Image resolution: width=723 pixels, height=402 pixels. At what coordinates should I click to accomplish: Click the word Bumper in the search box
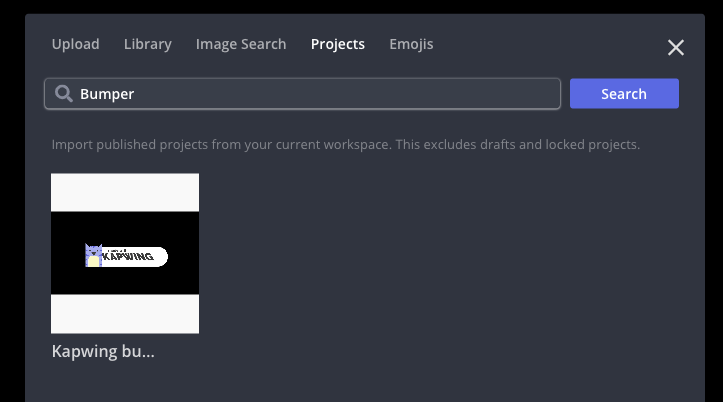click(107, 94)
